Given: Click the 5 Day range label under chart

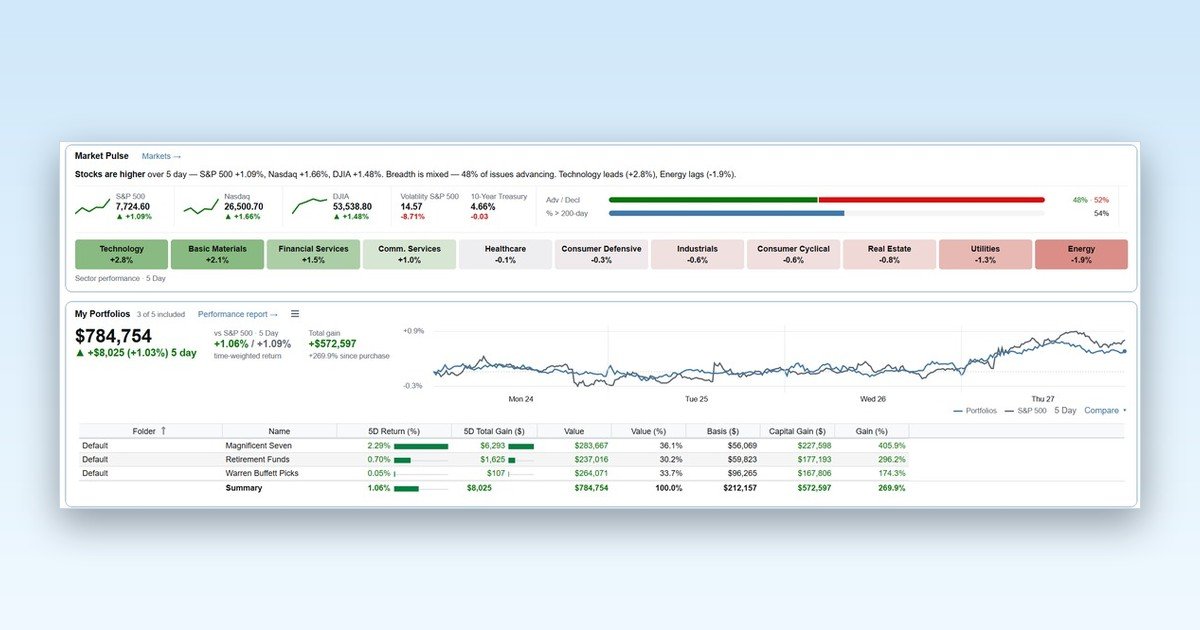Looking at the screenshot, I should [x=1065, y=411].
